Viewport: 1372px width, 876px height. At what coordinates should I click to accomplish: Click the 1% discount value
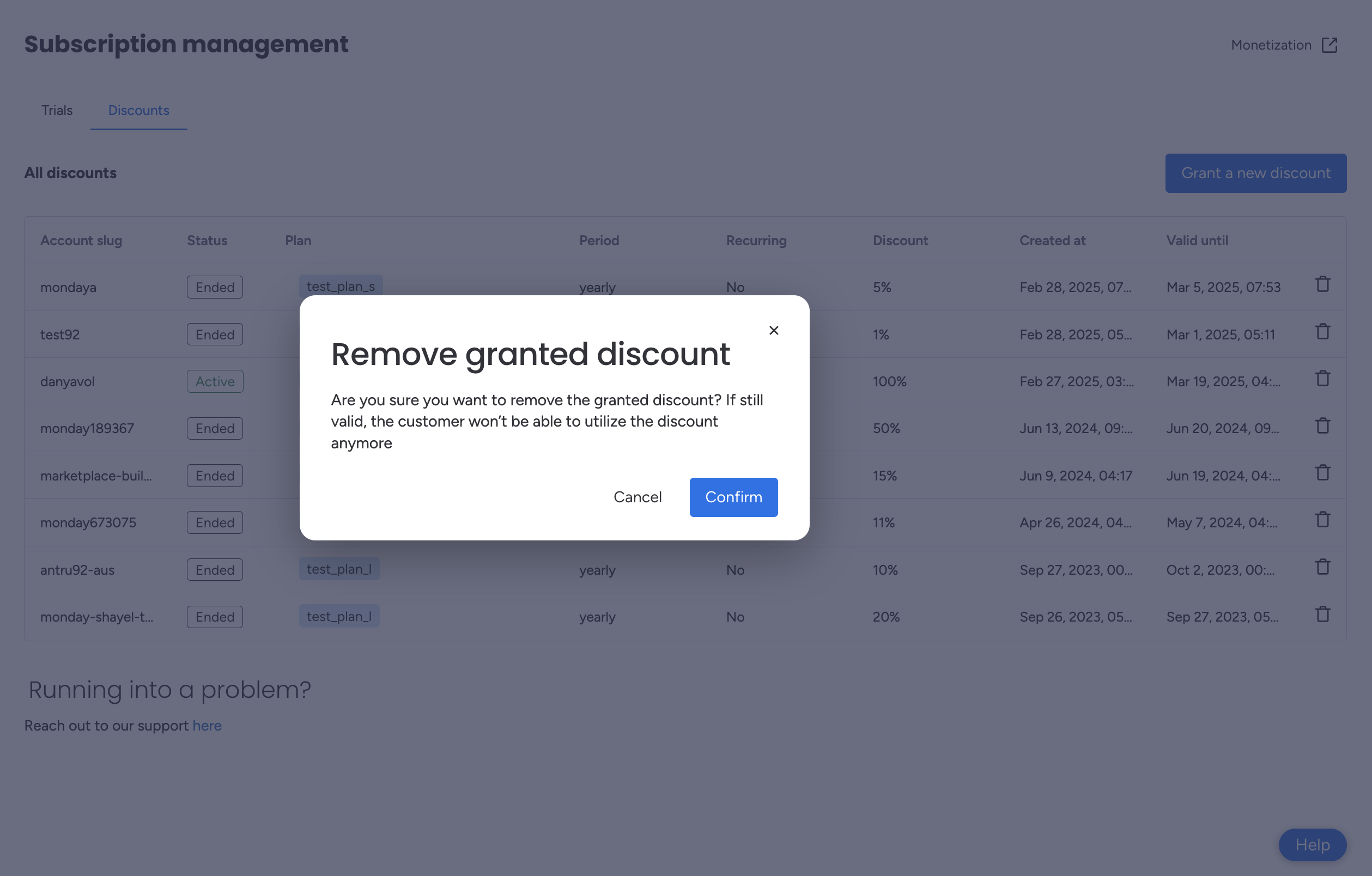pyautogui.click(x=881, y=335)
